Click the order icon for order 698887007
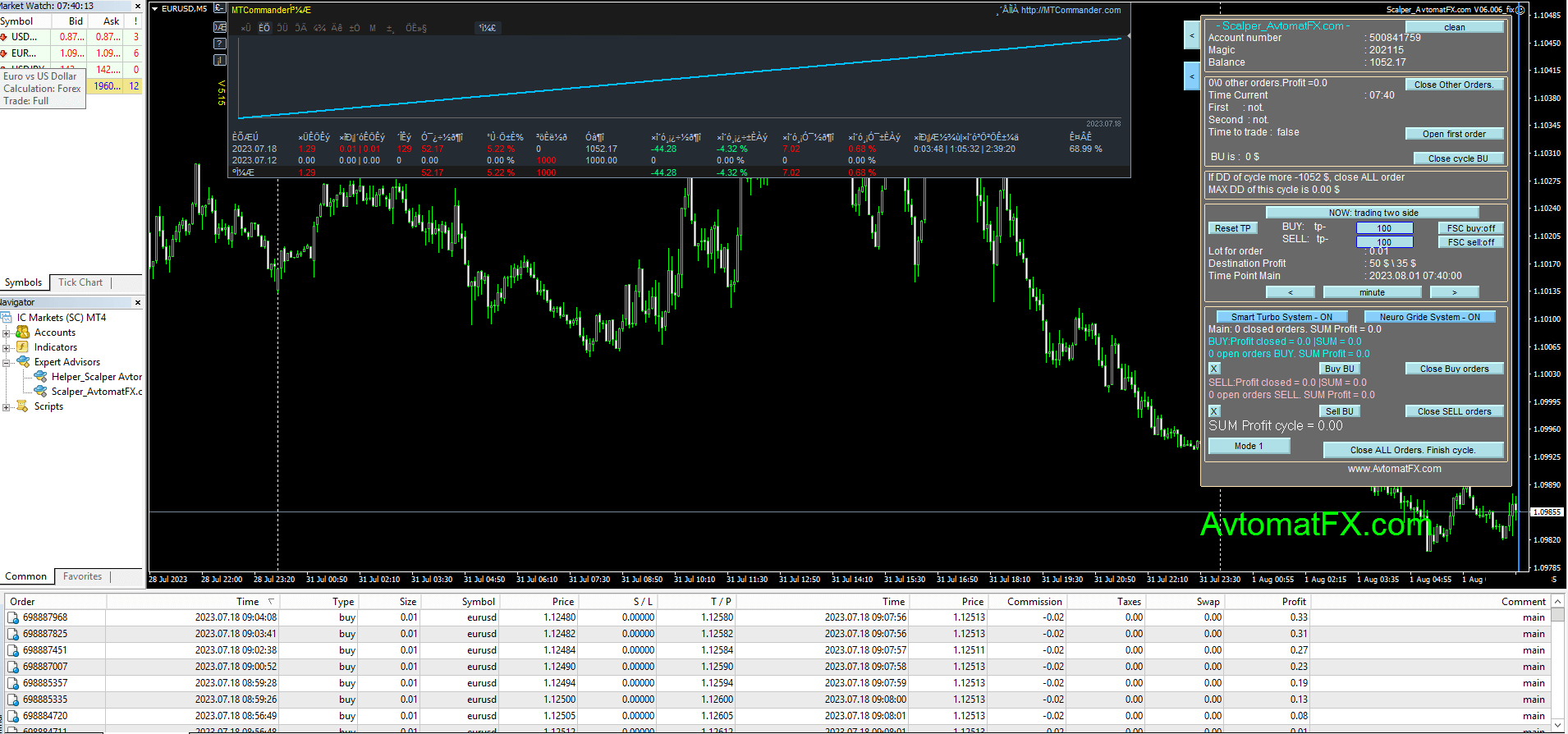The image size is (1568, 734). [x=13, y=667]
